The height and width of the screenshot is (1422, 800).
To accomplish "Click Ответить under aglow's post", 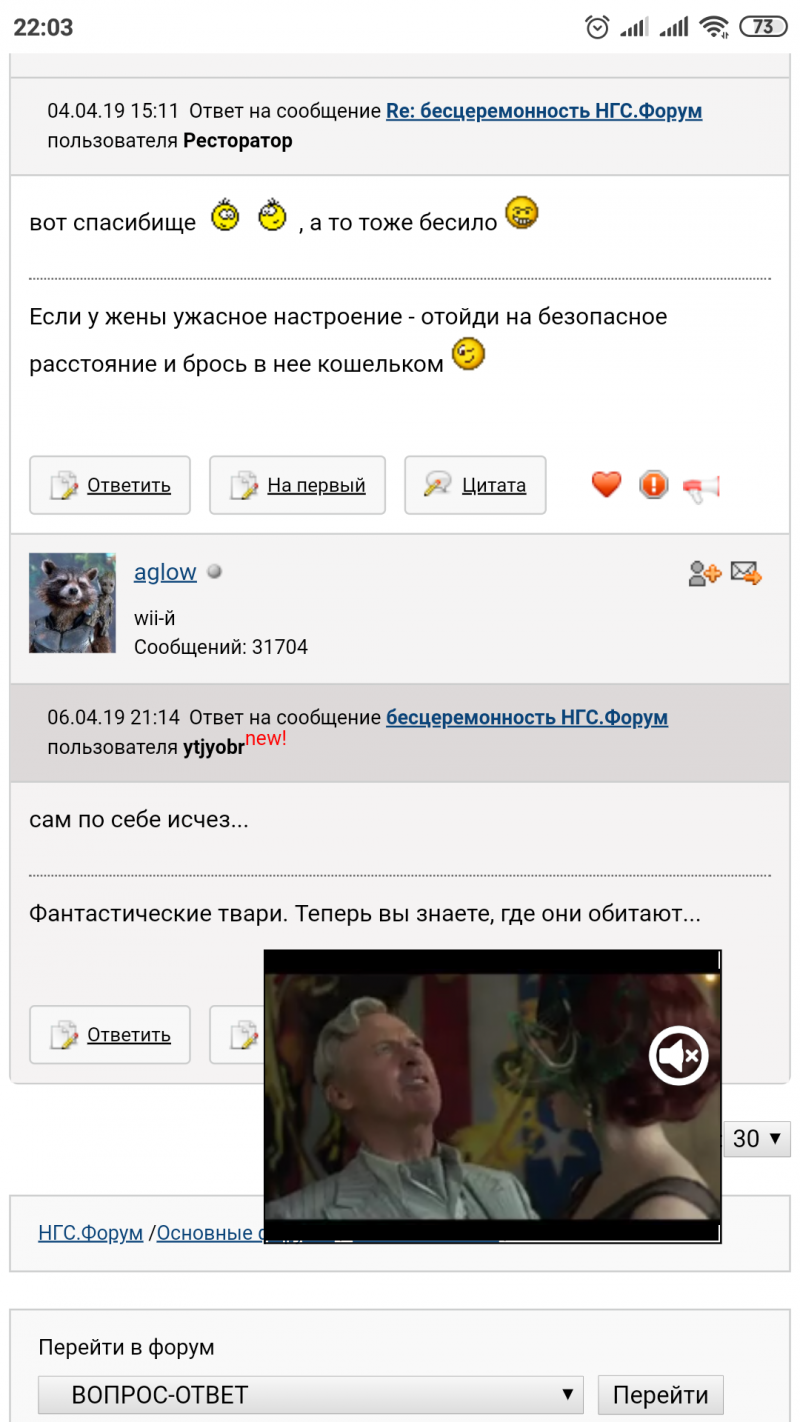I will tap(110, 1034).
